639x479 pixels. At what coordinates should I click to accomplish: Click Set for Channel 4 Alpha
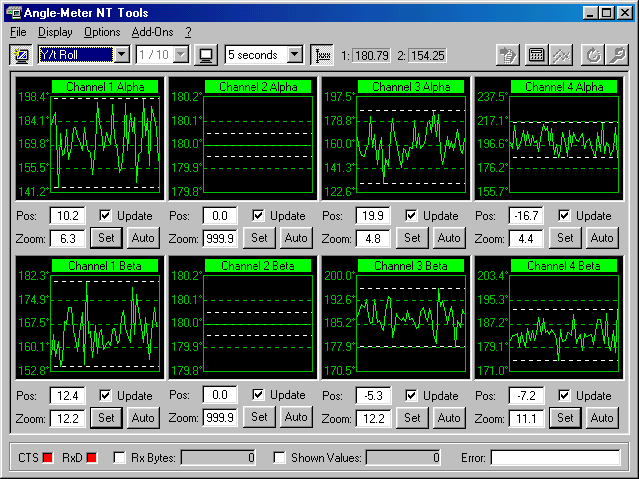(x=565, y=238)
